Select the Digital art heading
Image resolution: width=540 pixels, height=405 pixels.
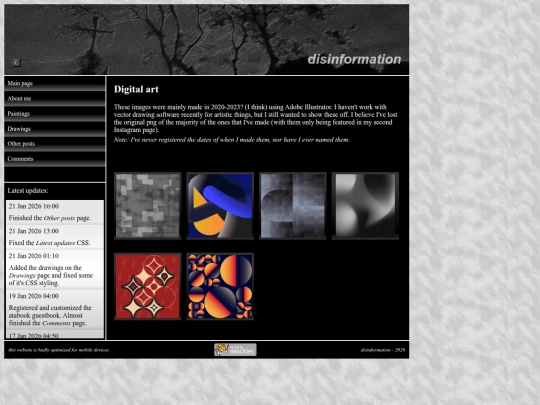pos(136,90)
